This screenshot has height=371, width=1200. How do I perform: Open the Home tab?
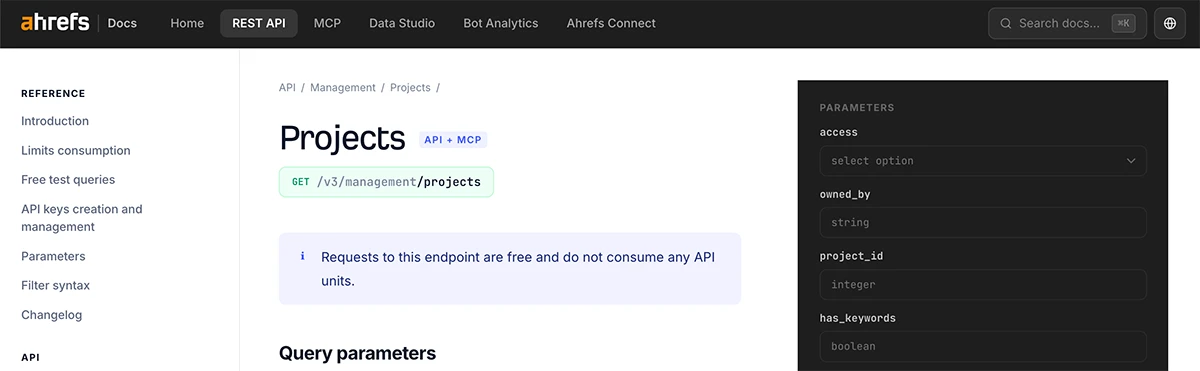click(187, 23)
